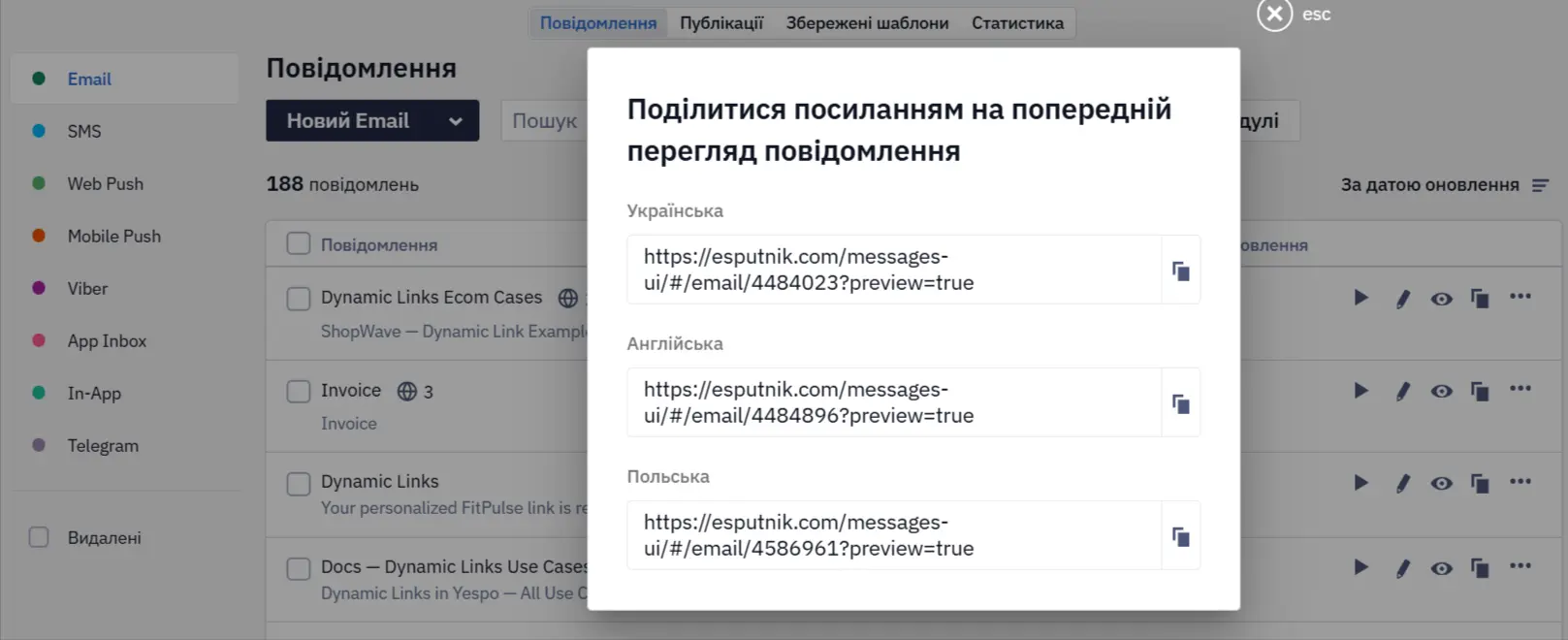Select all messages with header checkbox

click(298, 243)
